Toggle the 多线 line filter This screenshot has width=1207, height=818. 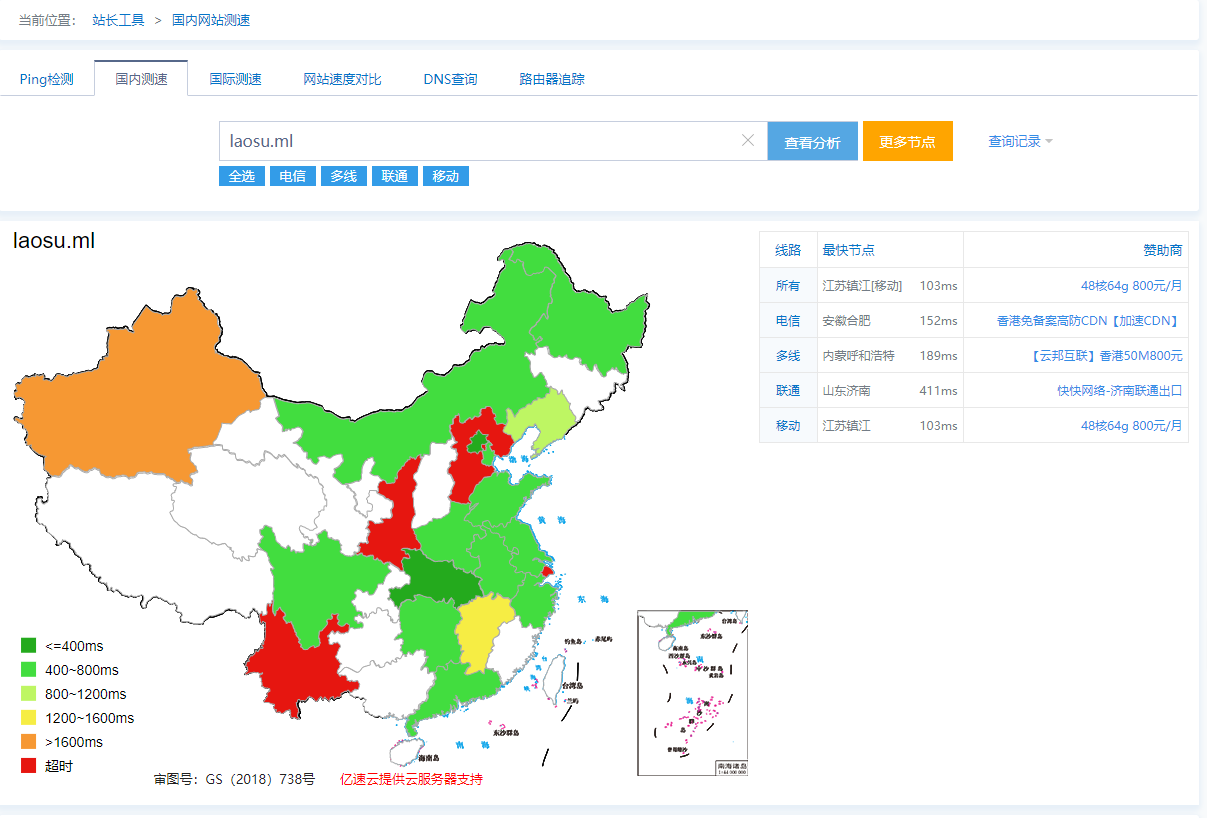pyautogui.click(x=344, y=176)
